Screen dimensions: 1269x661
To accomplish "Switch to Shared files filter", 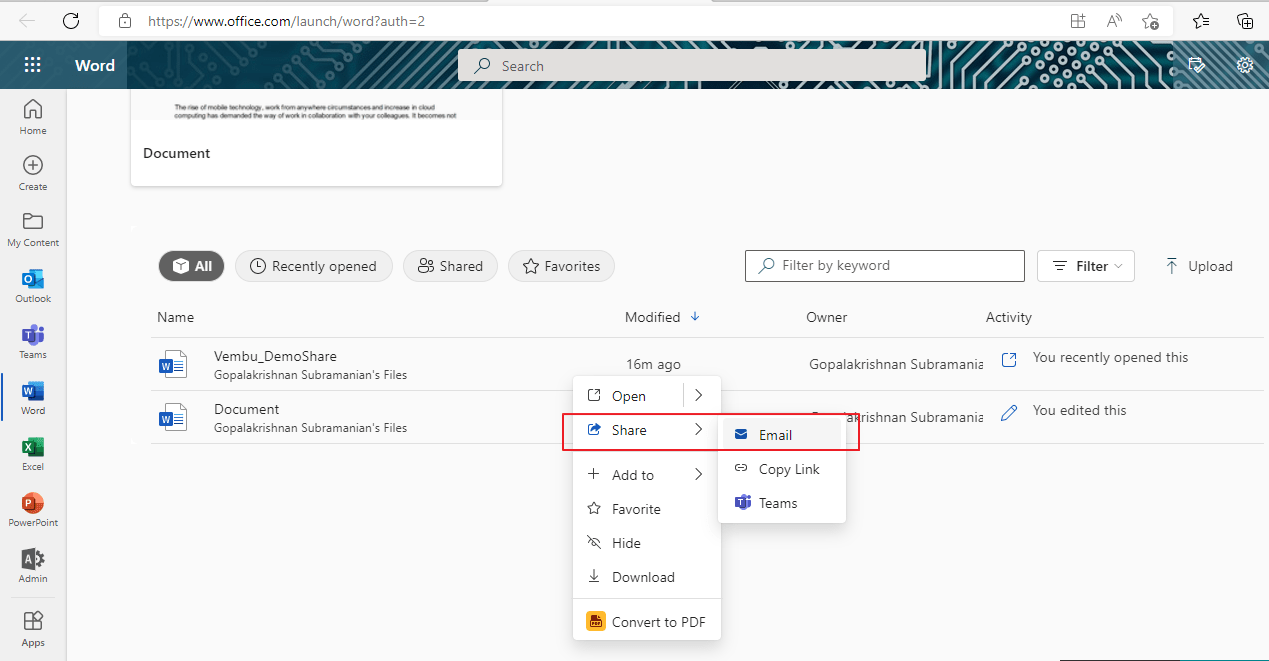I will tap(450, 266).
